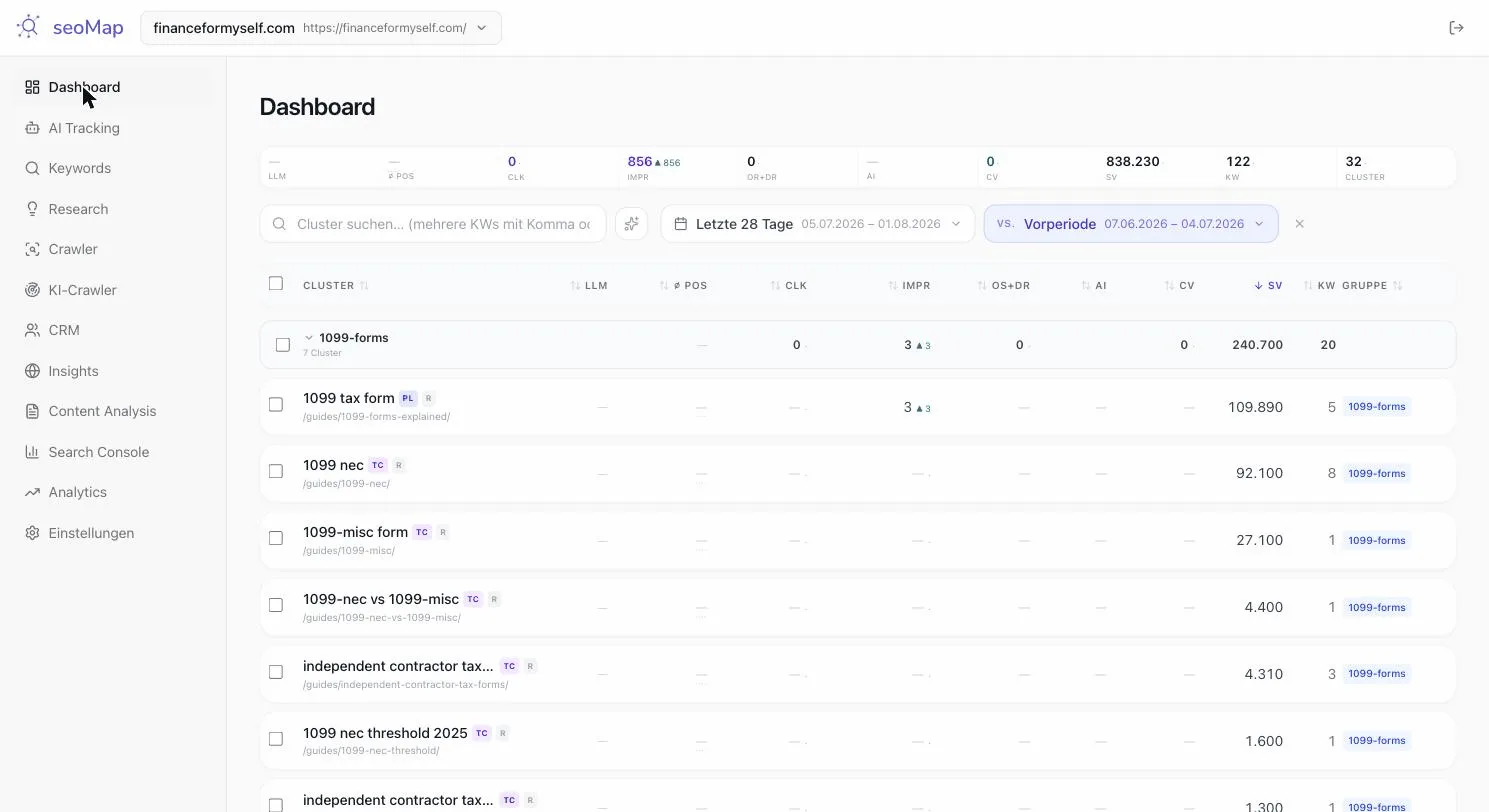The height and width of the screenshot is (812, 1489).
Task: Remove comparison period with the X icon
Action: tap(1299, 224)
